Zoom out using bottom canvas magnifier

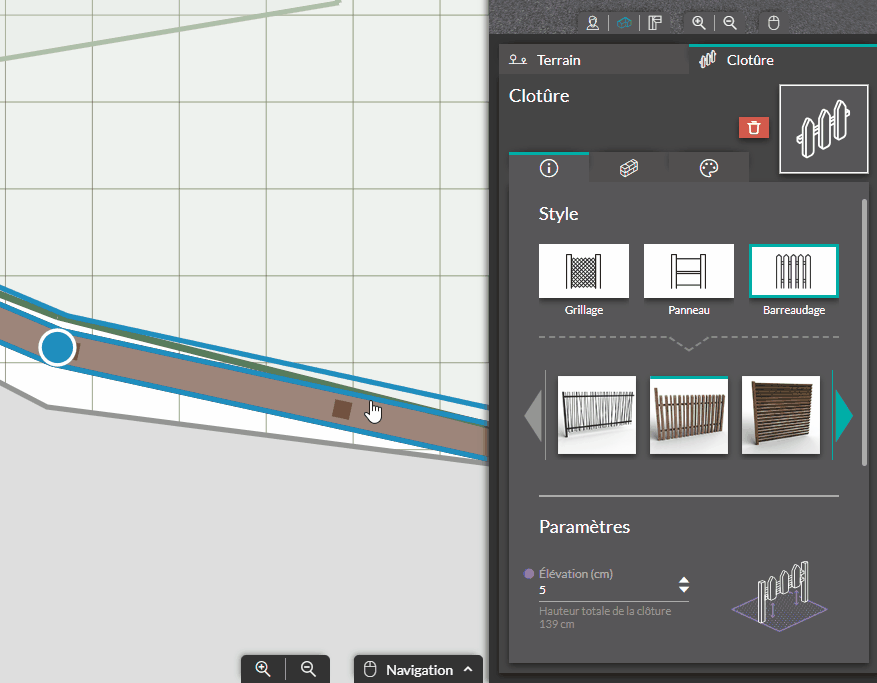tap(308, 669)
